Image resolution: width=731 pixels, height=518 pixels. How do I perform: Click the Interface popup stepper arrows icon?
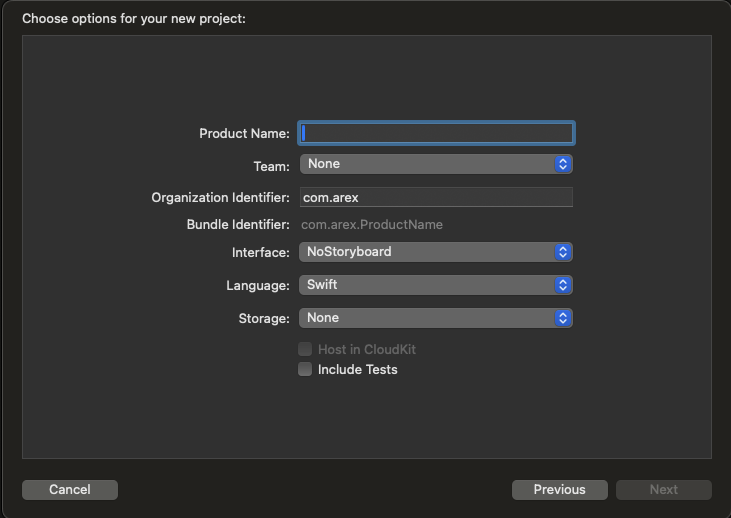pyautogui.click(x=563, y=252)
